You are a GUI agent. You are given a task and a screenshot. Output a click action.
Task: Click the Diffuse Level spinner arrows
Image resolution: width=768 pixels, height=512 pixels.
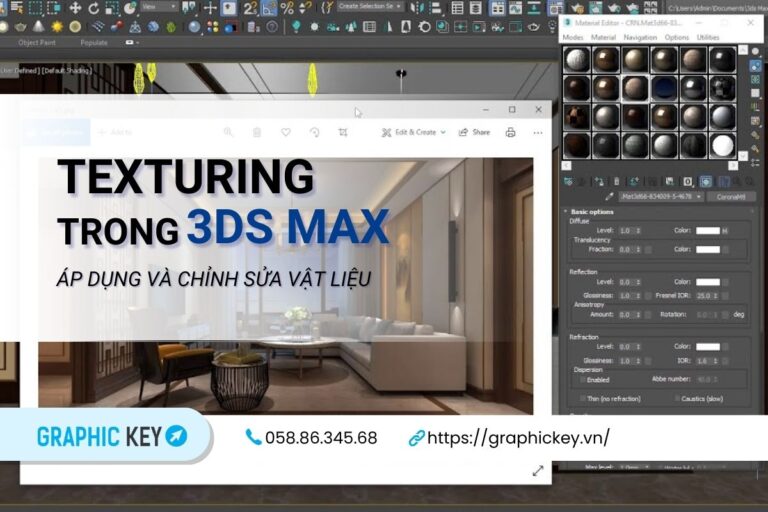[638, 230]
